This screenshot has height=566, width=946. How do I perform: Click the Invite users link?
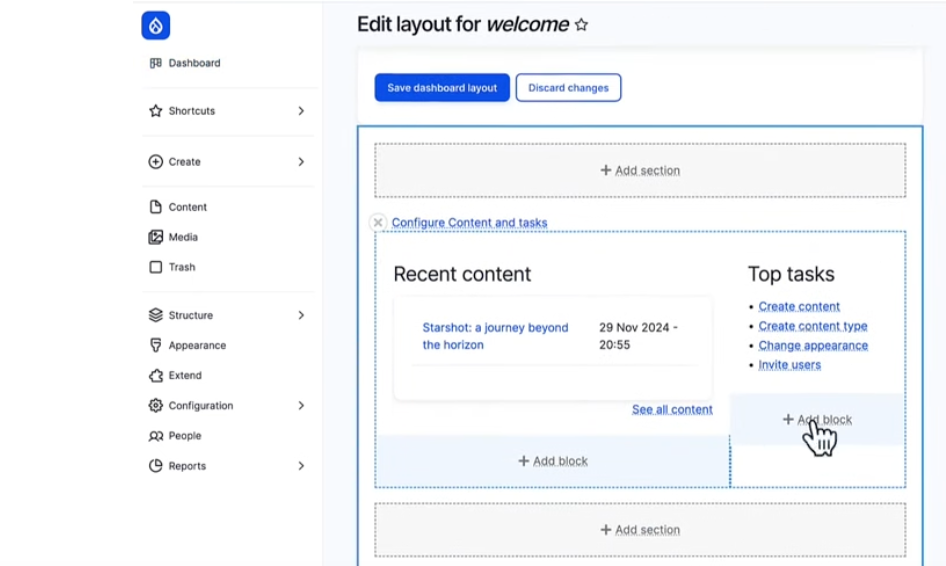pyautogui.click(x=789, y=365)
